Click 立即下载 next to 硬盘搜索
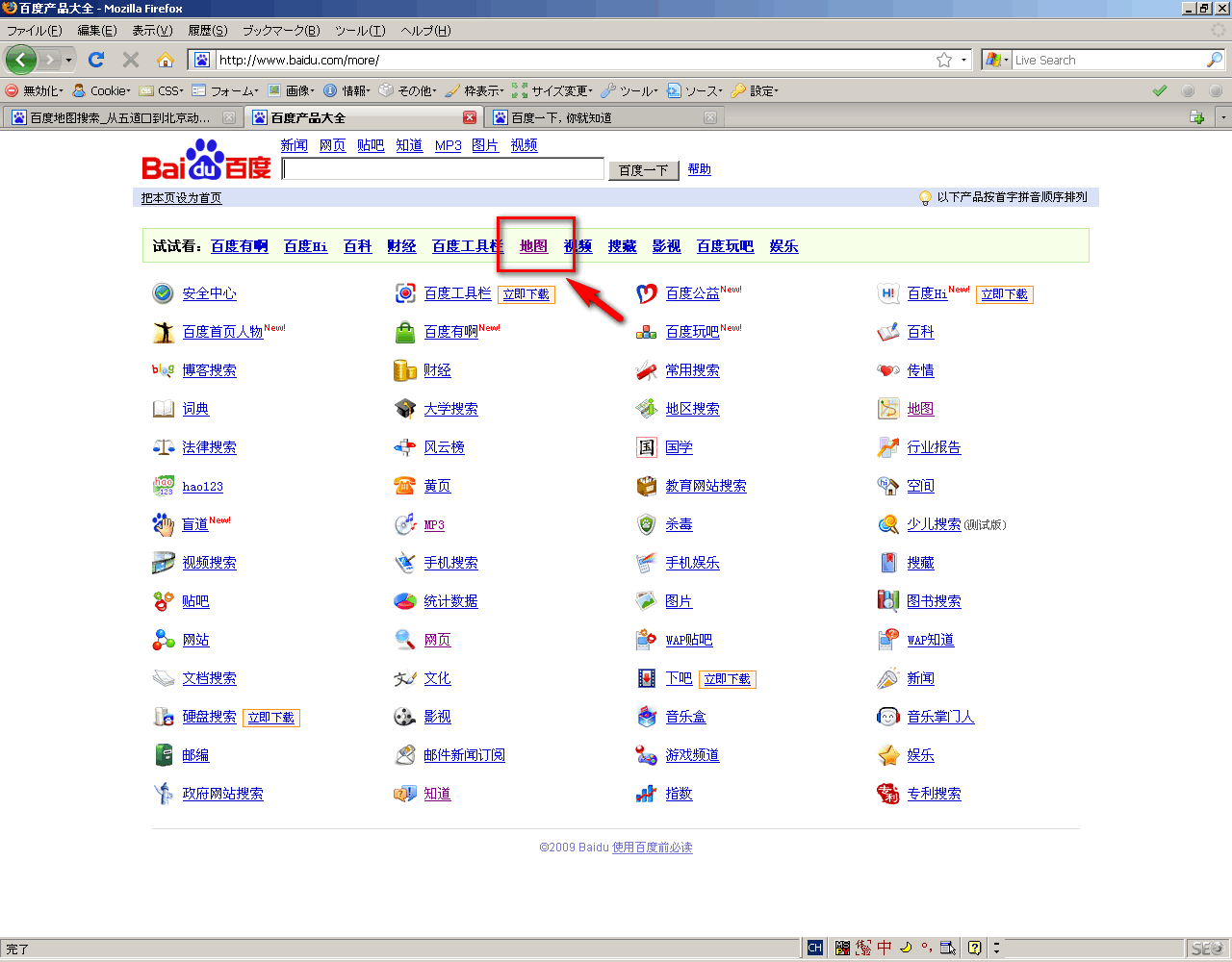The height and width of the screenshot is (962, 1232). pos(271,718)
